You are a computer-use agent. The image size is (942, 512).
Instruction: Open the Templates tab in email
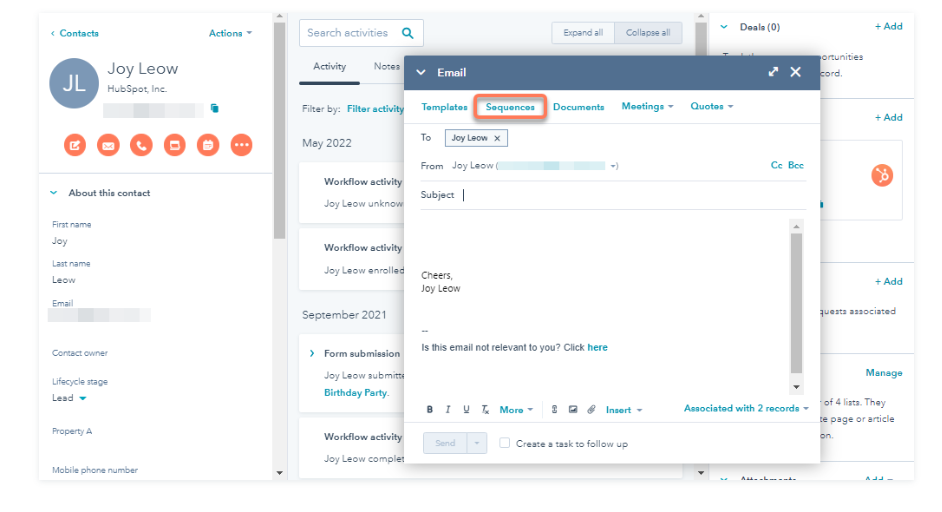444,107
